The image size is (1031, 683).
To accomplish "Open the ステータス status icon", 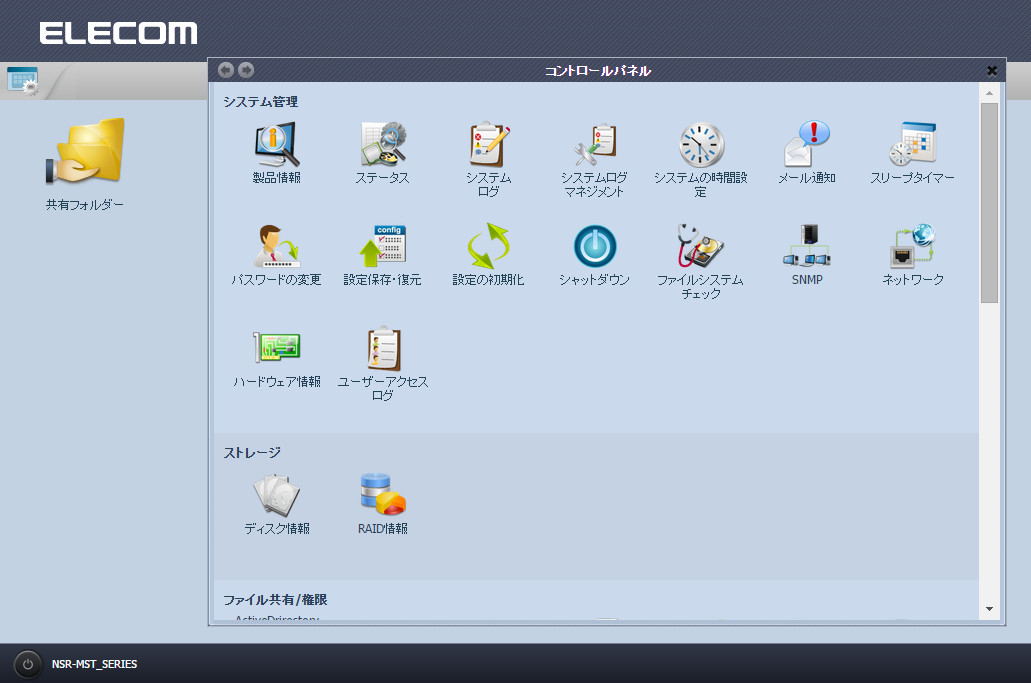I will click(x=383, y=144).
